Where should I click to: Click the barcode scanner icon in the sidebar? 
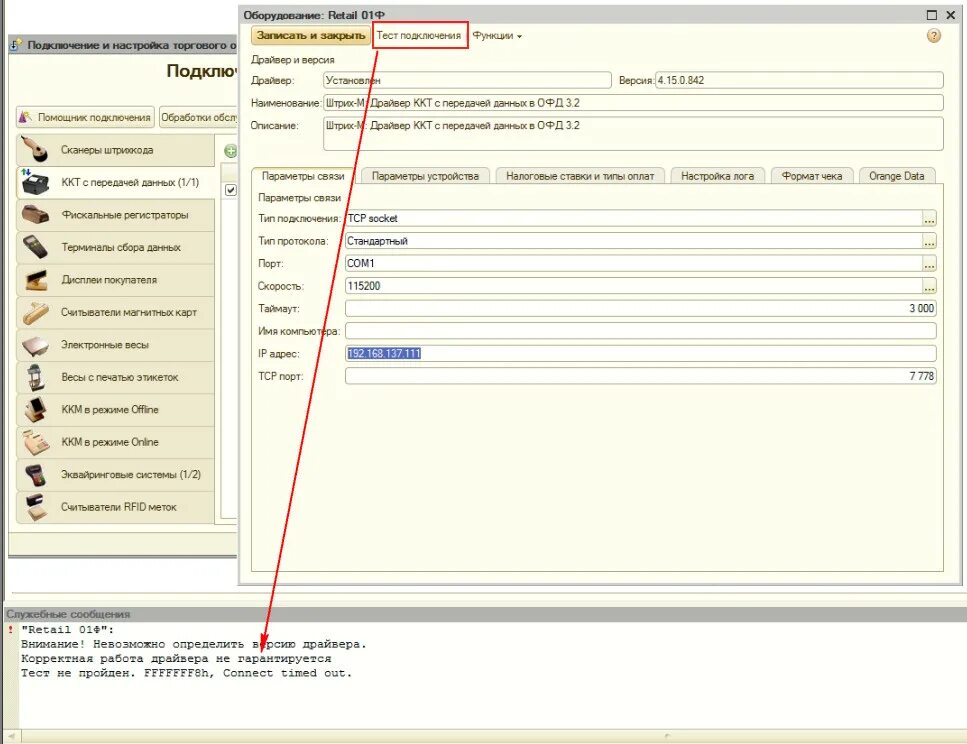coord(35,150)
